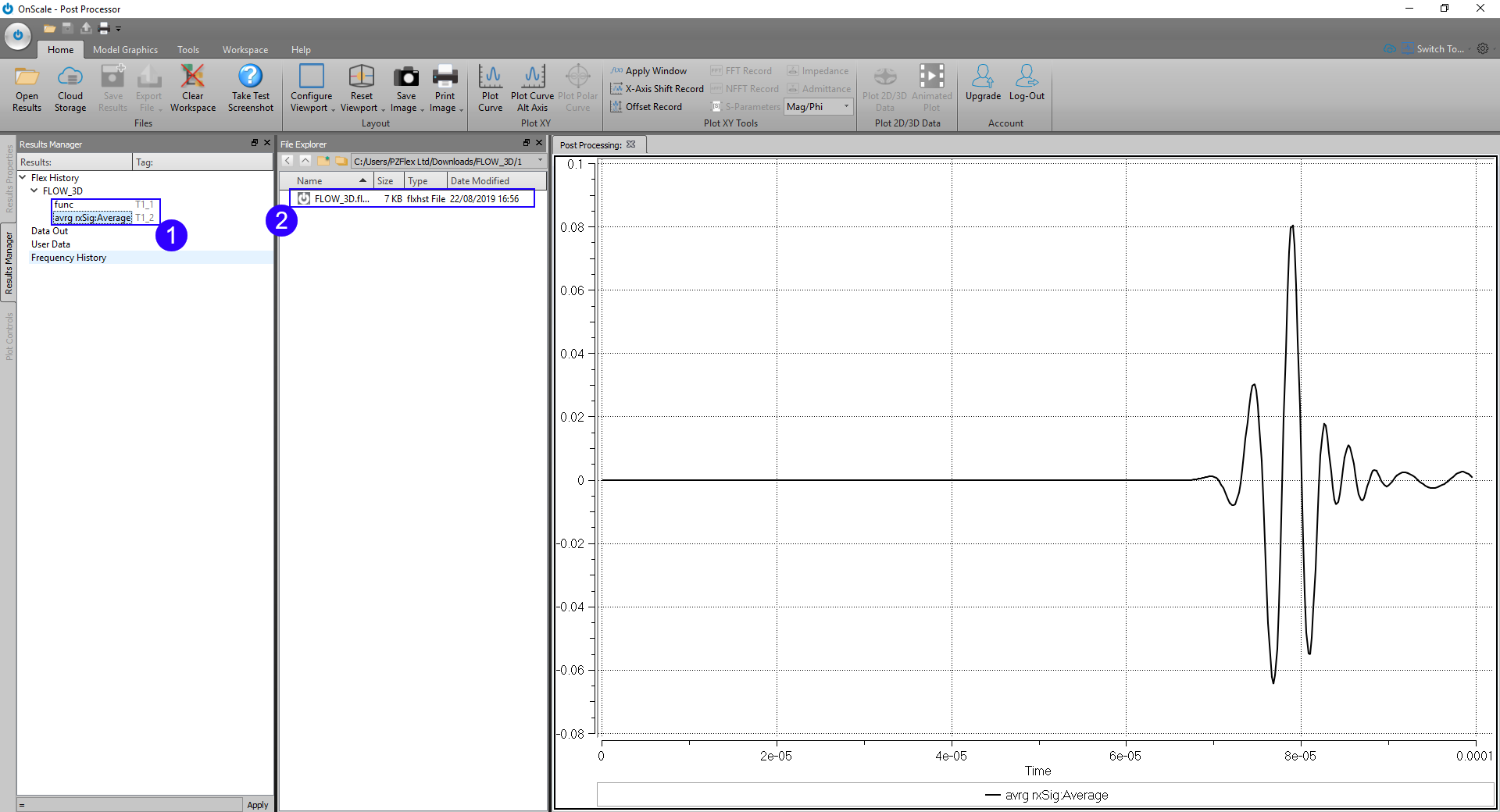Click the Apply button in Results Manager

(x=258, y=805)
